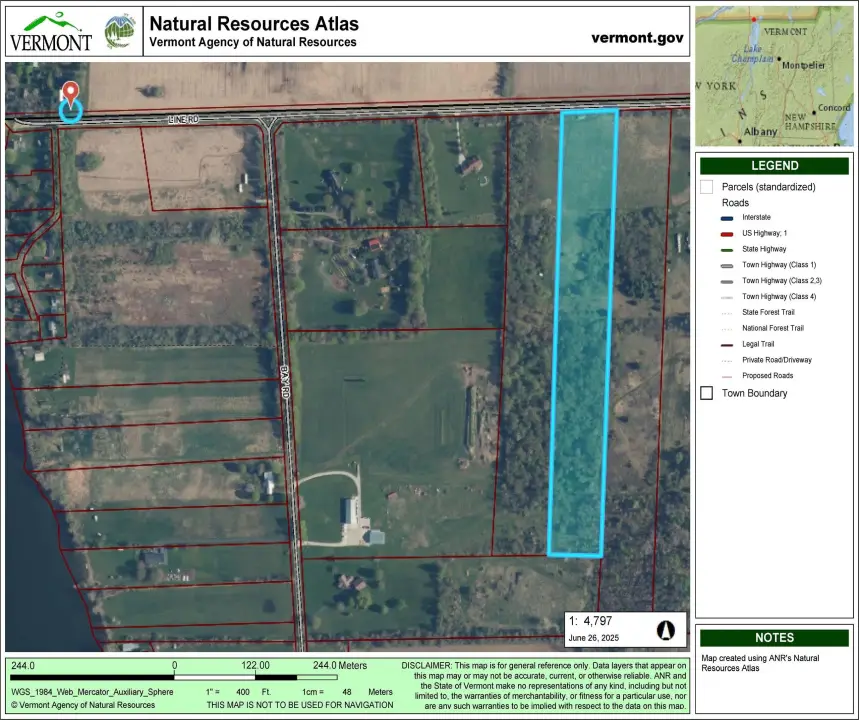
Task: Click the Agency of Natural Resources globe logo
Action: pos(121,31)
